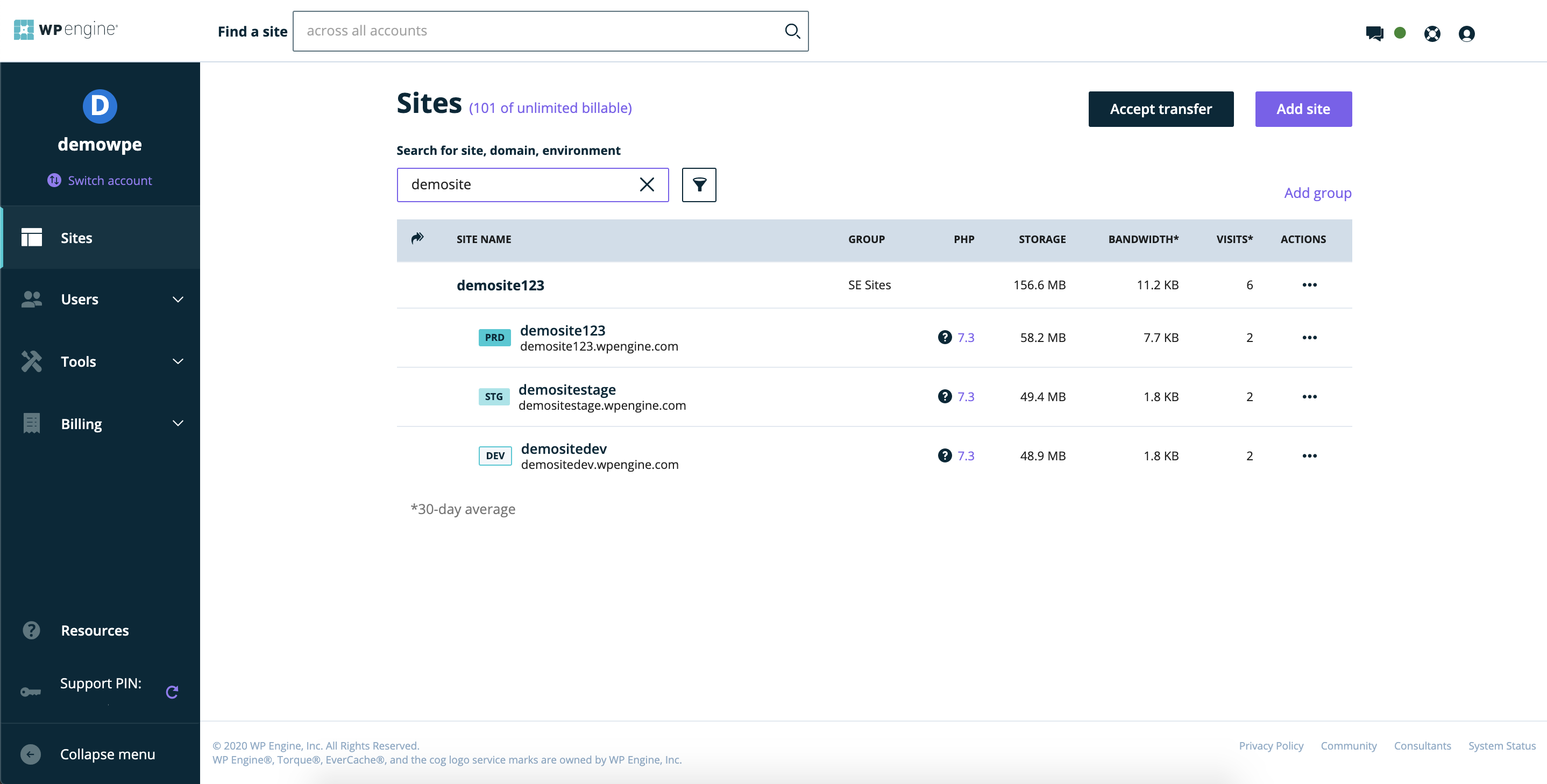Click the Add group link

pyautogui.click(x=1318, y=192)
